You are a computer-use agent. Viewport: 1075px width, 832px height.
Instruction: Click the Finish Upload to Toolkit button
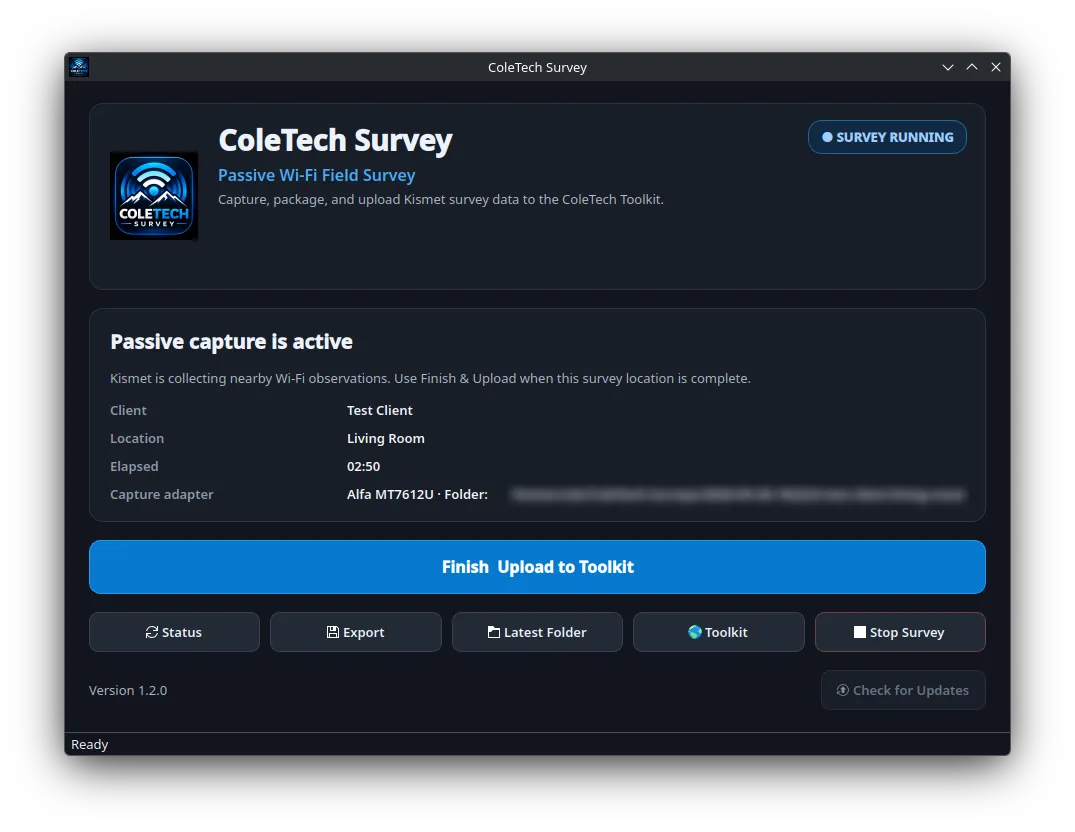tap(537, 567)
